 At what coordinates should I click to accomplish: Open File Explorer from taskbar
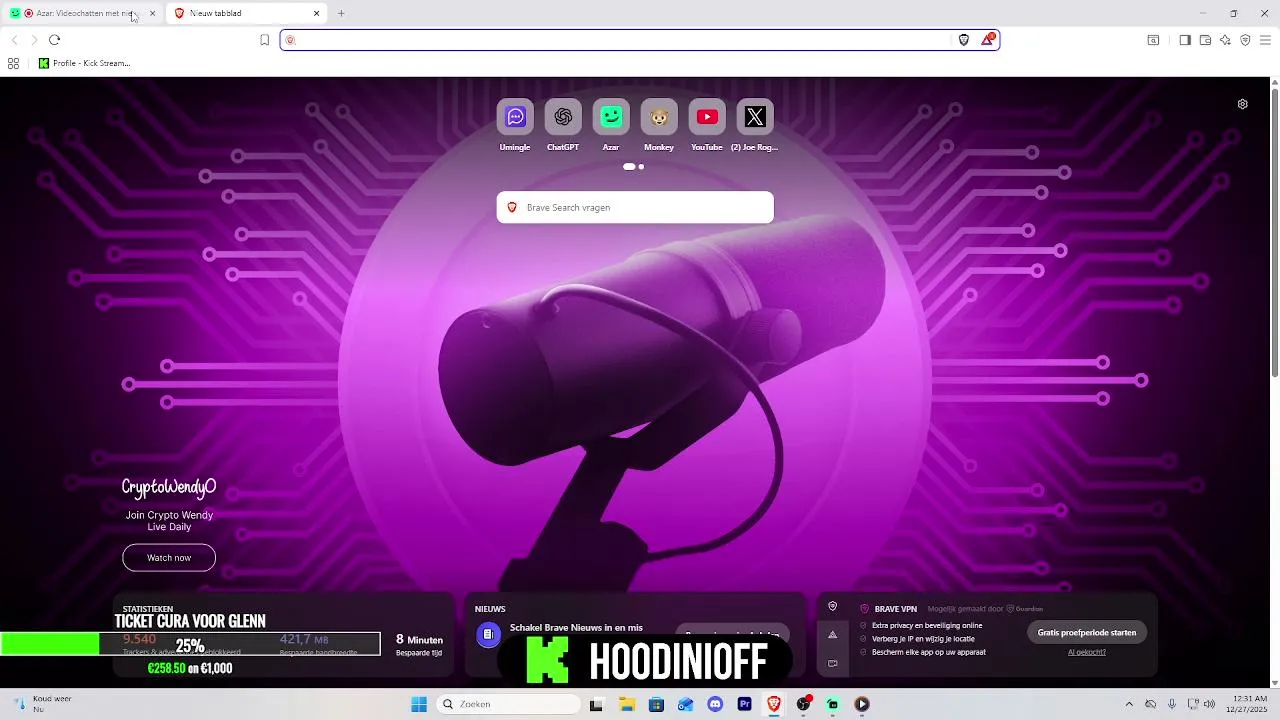[627, 704]
